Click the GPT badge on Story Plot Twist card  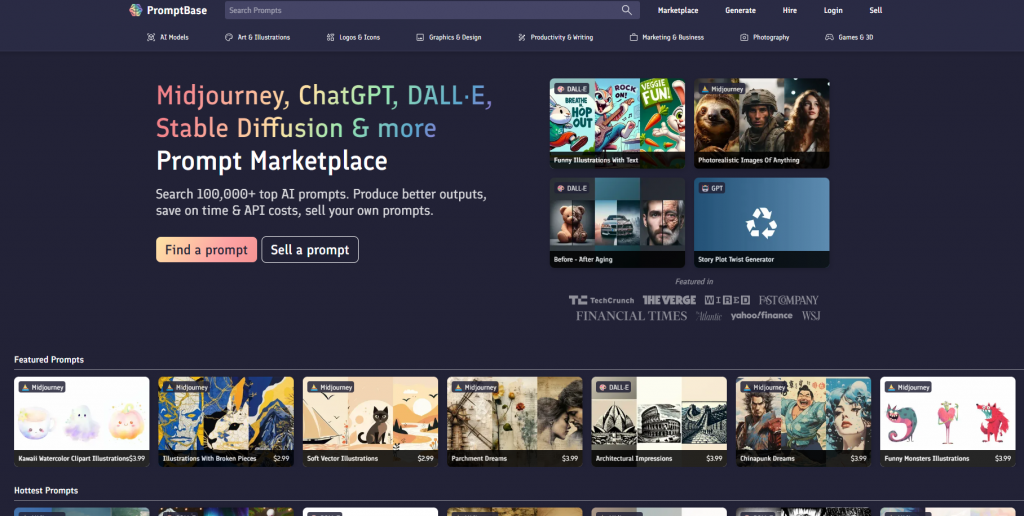pyautogui.click(x=711, y=188)
